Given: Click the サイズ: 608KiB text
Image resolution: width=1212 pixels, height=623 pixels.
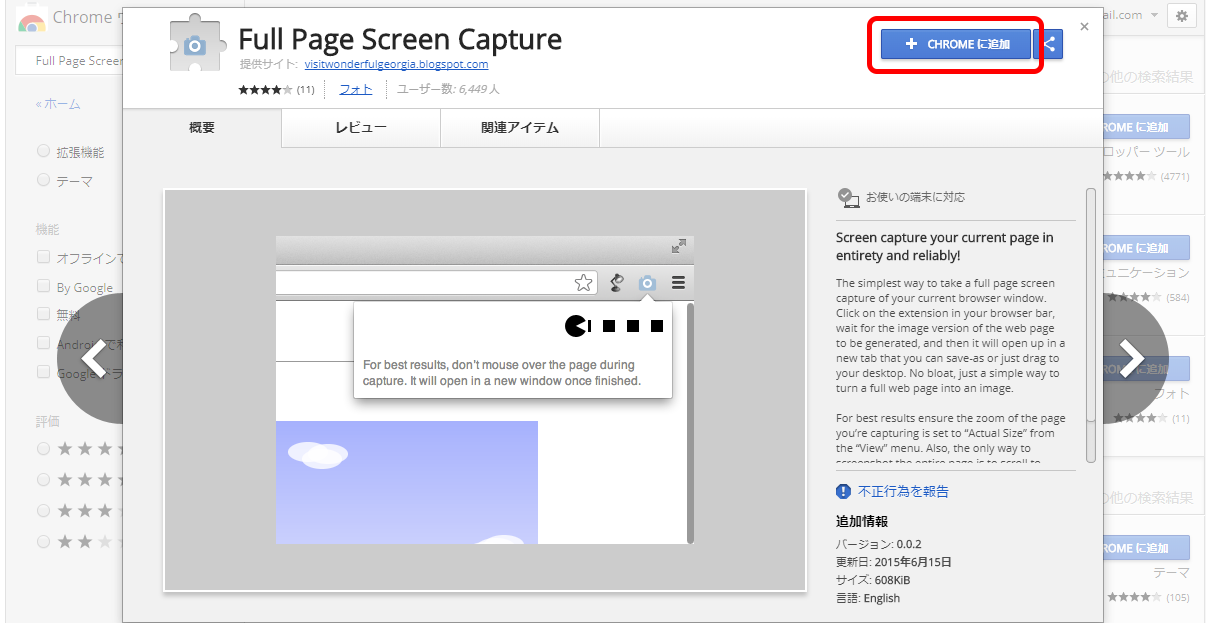Looking at the screenshot, I should tap(873, 580).
